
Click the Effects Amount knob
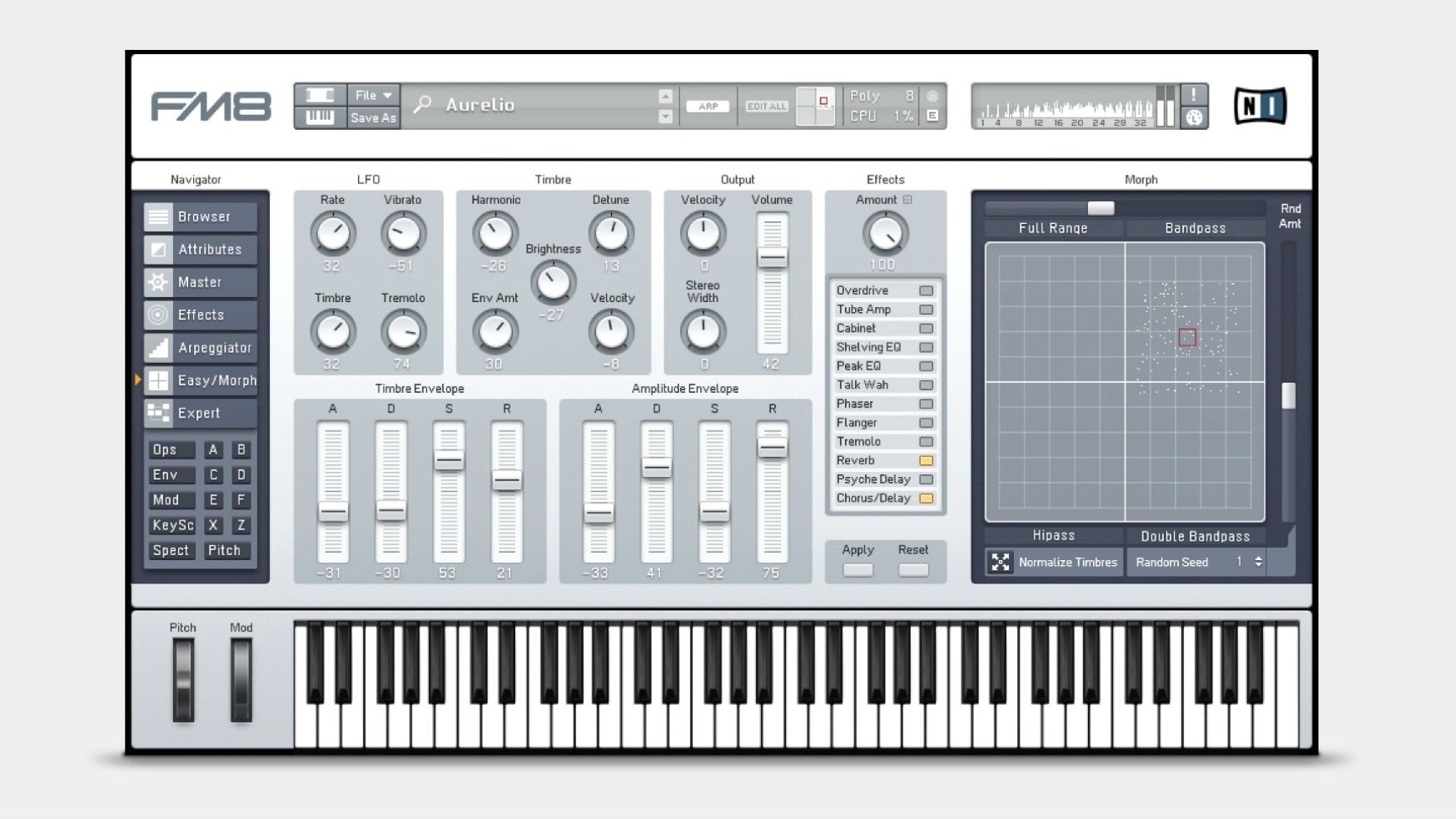[885, 233]
